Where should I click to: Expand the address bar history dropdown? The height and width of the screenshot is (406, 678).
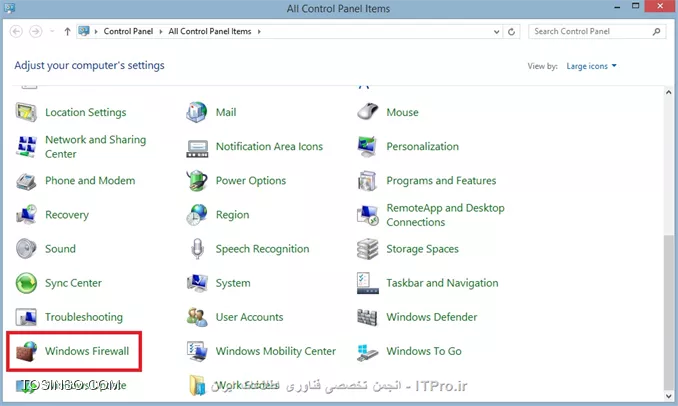tap(496, 32)
